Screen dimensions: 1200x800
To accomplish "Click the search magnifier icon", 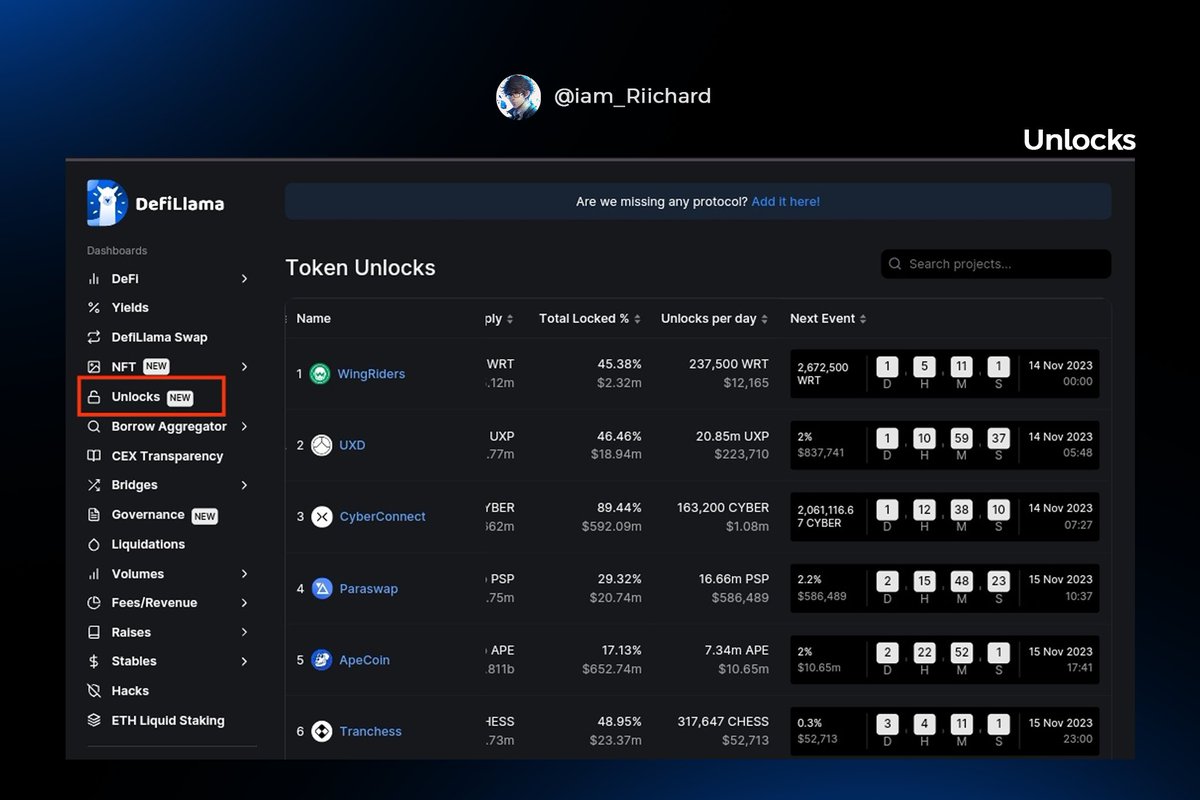I will (x=895, y=264).
